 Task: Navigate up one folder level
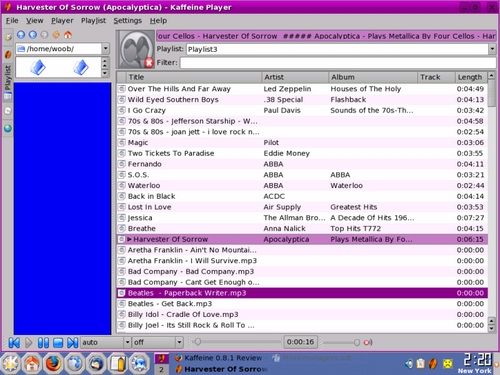pos(21,35)
